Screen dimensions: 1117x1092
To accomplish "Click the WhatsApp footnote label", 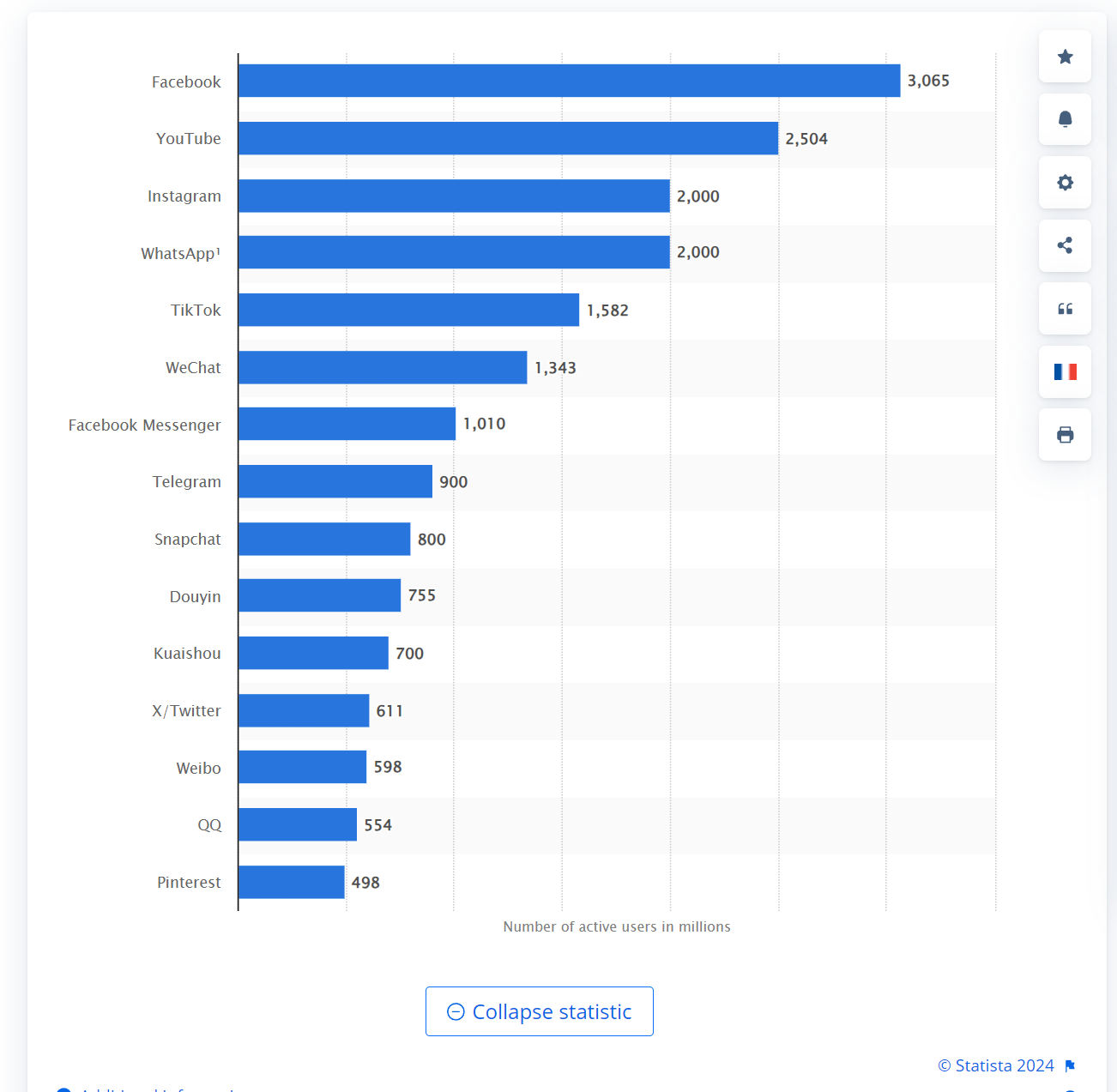I will click(x=181, y=253).
